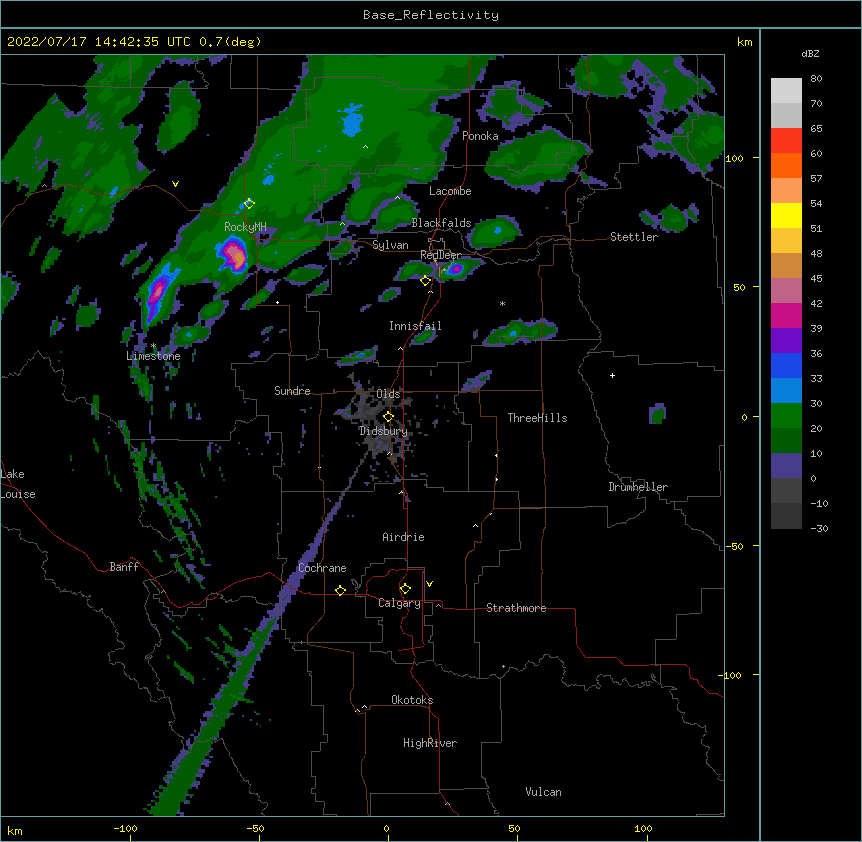Select the yellow diamond just below RedDeer
The image size is (862, 842).
(425, 281)
